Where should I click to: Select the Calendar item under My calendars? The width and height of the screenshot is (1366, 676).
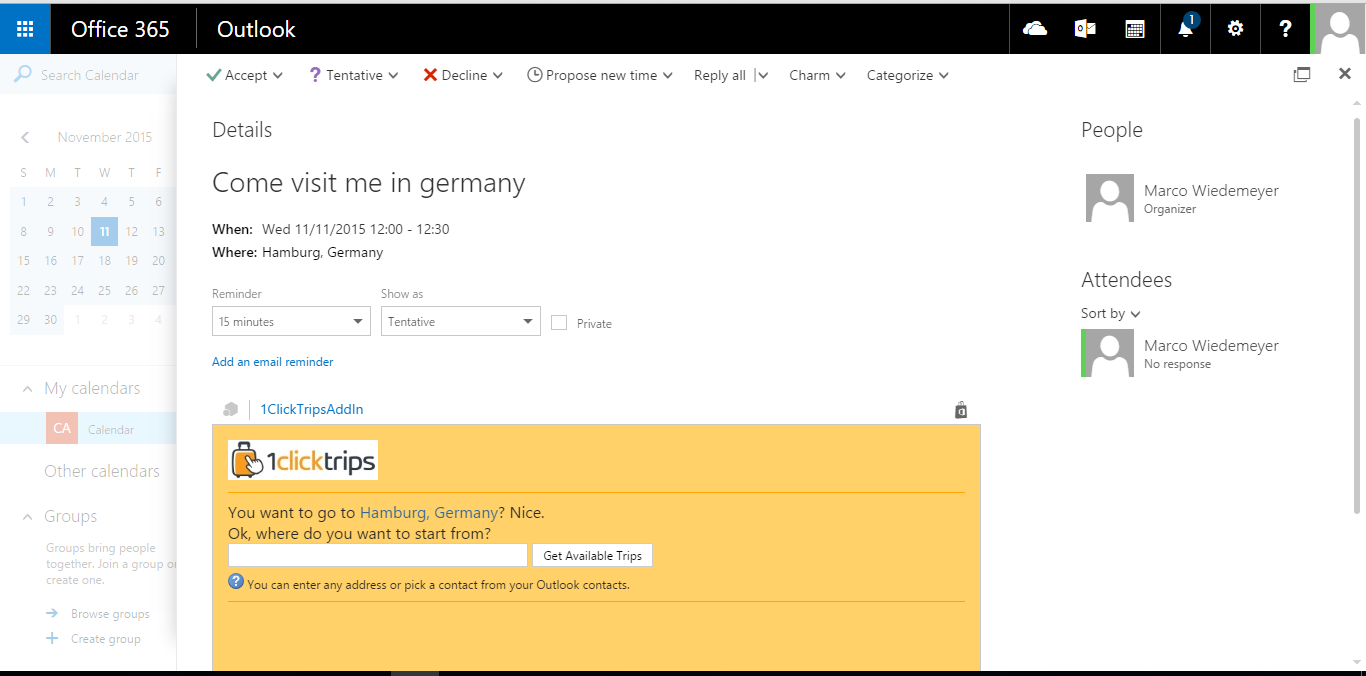click(x=88, y=429)
